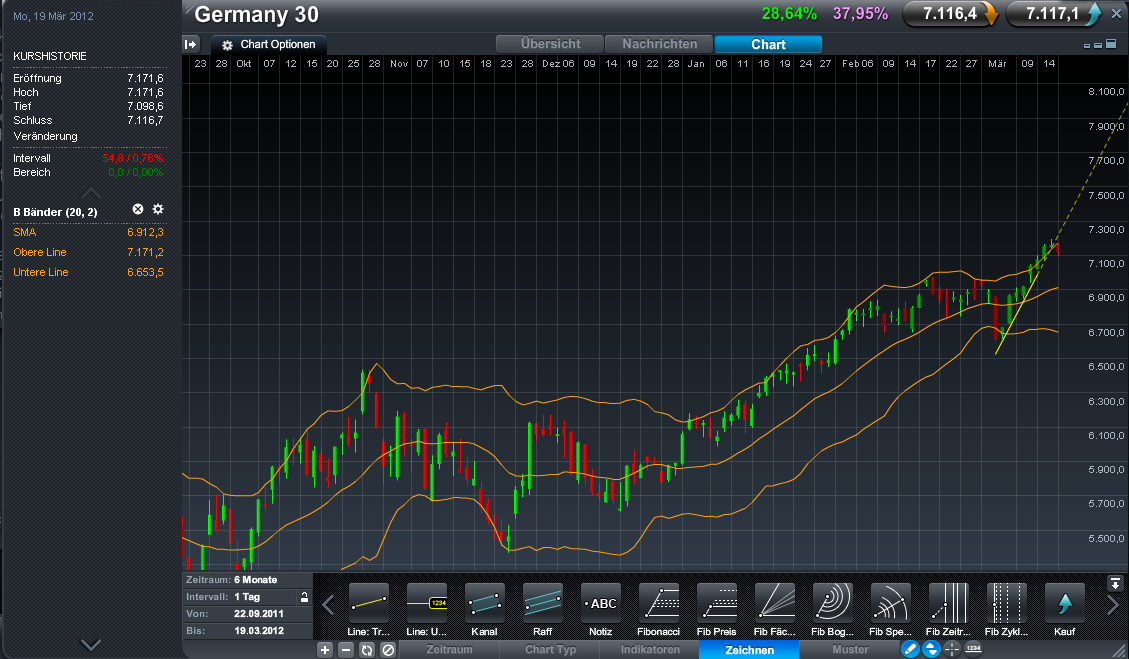Click the Schluss value 7.116,7
Screen dimensions: 1129x659
tap(145, 120)
